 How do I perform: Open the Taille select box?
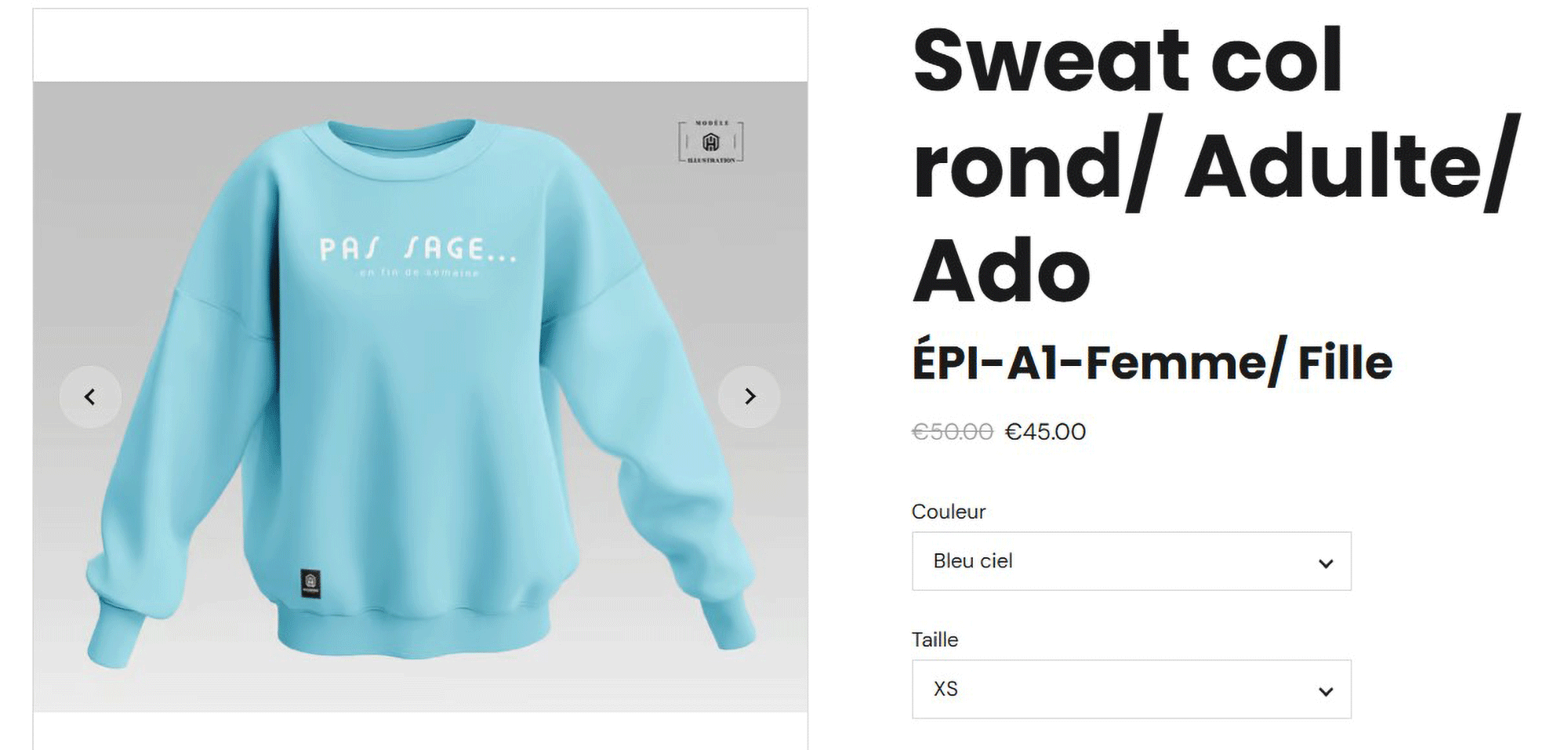pos(1131,689)
